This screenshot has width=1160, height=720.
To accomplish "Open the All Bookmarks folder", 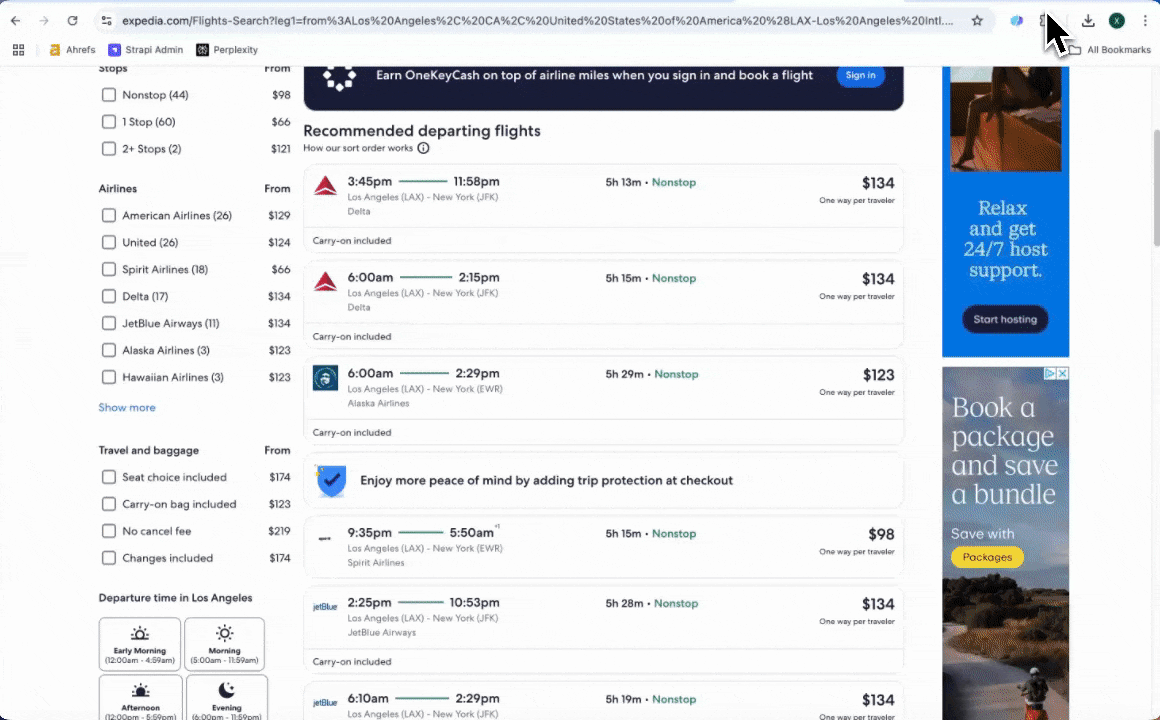I will pos(1109,49).
